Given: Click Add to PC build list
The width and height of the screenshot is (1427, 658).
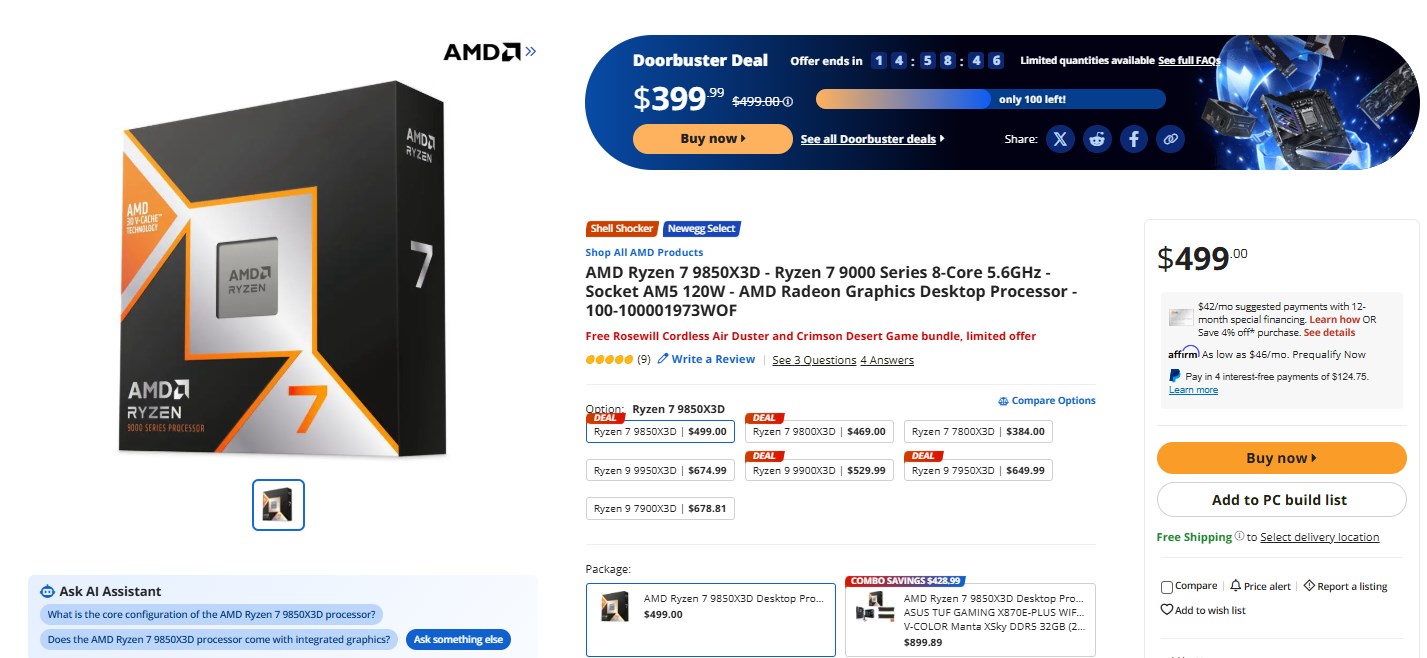Looking at the screenshot, I should pyautogui.click(x=1281, y=500).
